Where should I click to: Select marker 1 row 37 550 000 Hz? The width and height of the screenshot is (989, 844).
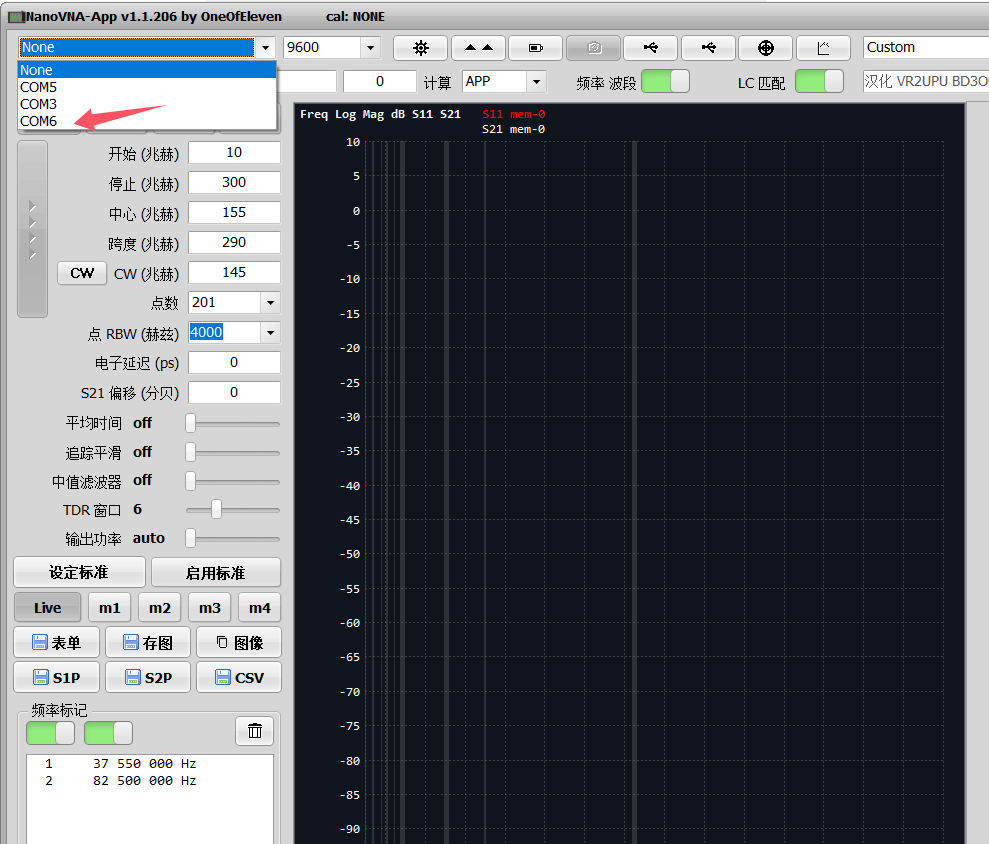click(150, 764)
